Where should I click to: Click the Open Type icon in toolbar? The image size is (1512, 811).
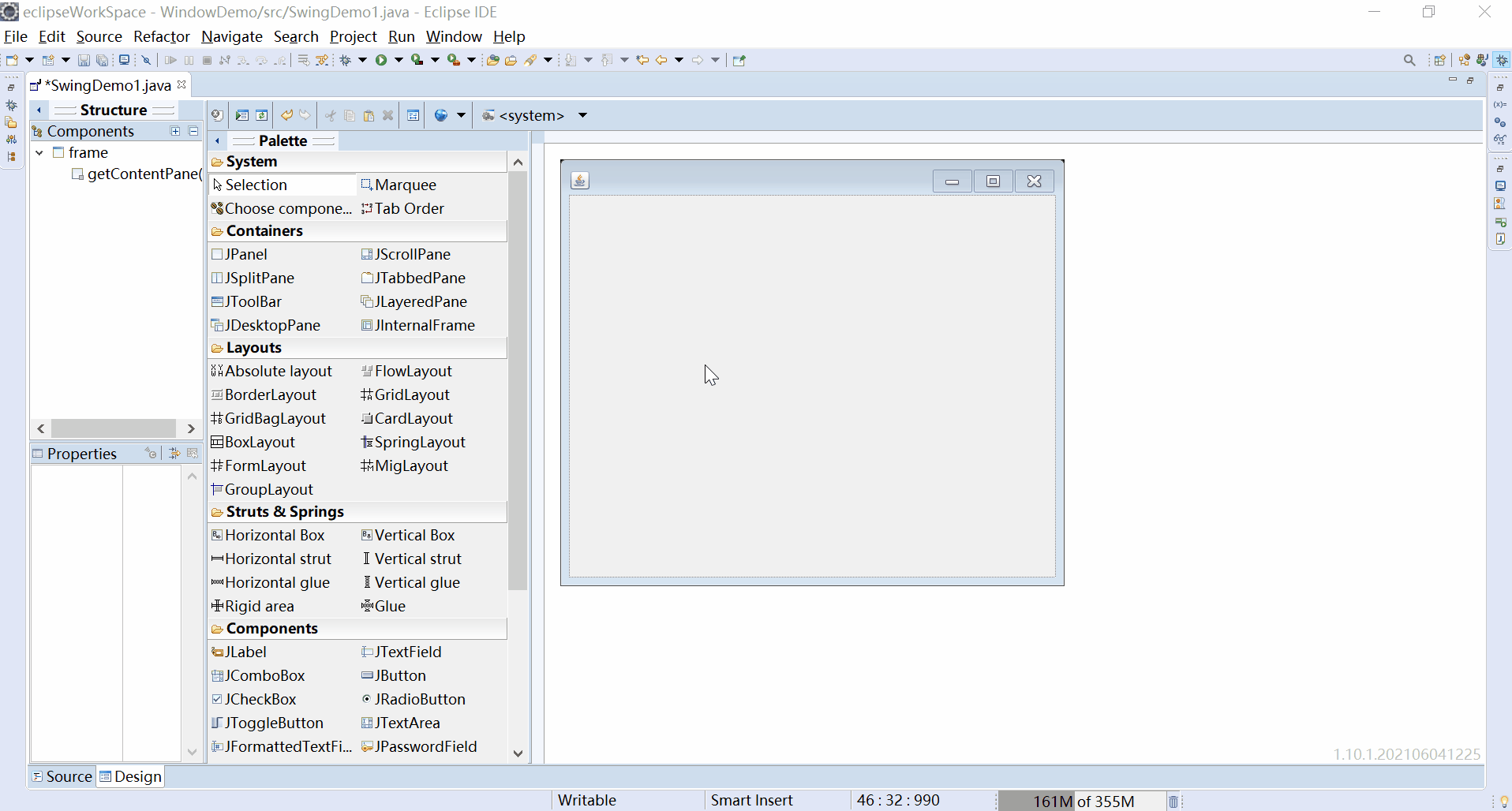coord(492,60)
